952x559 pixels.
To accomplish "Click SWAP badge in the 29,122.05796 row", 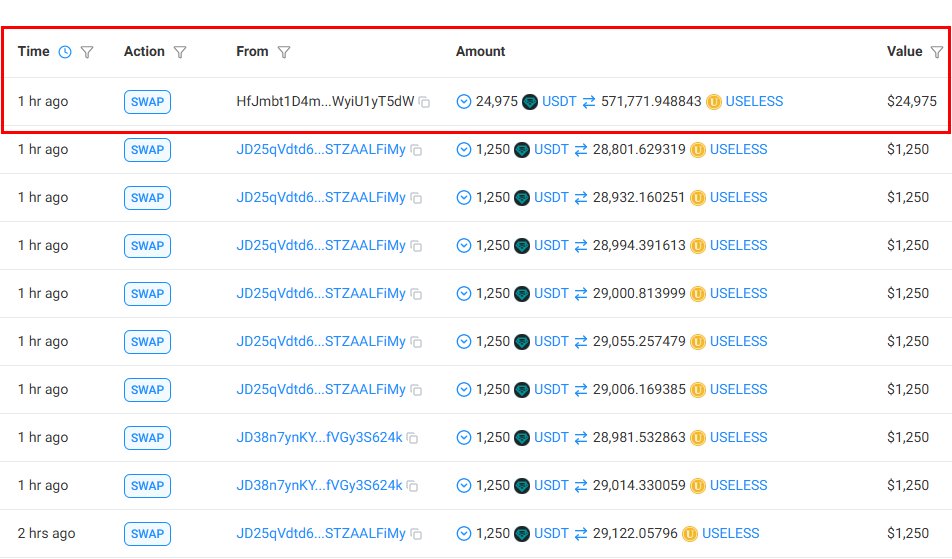I will 148,534.
